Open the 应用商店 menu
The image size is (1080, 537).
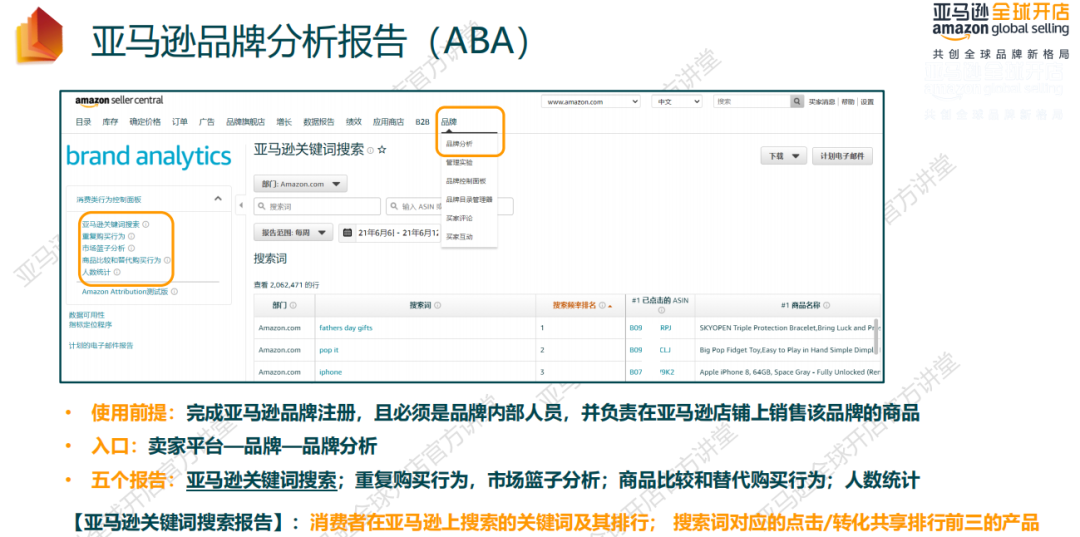click(388, 122)
